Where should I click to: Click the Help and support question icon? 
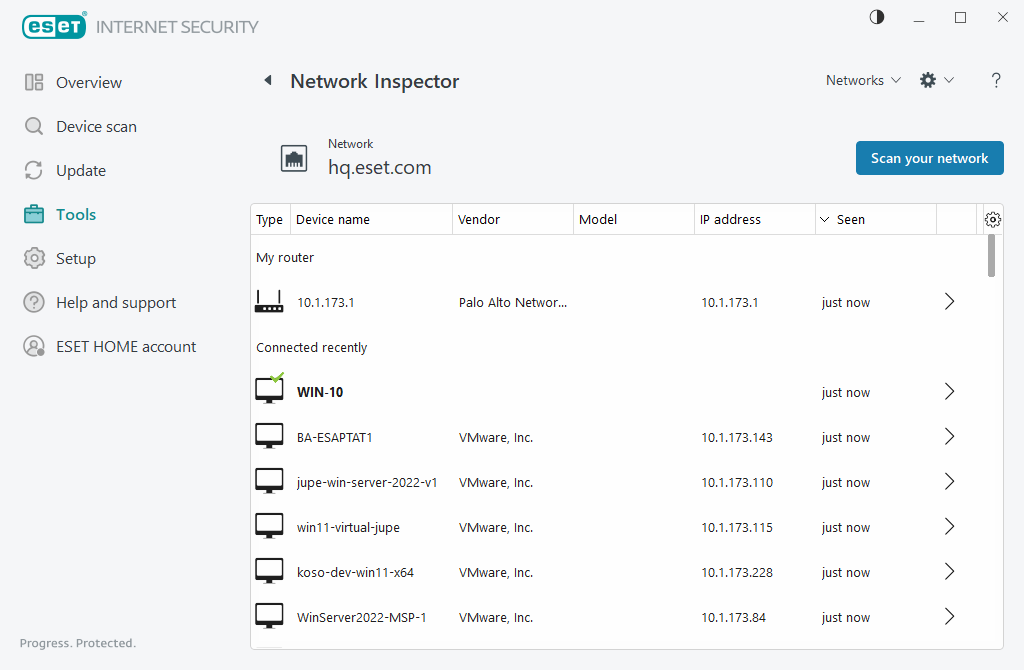coord(34,302)
